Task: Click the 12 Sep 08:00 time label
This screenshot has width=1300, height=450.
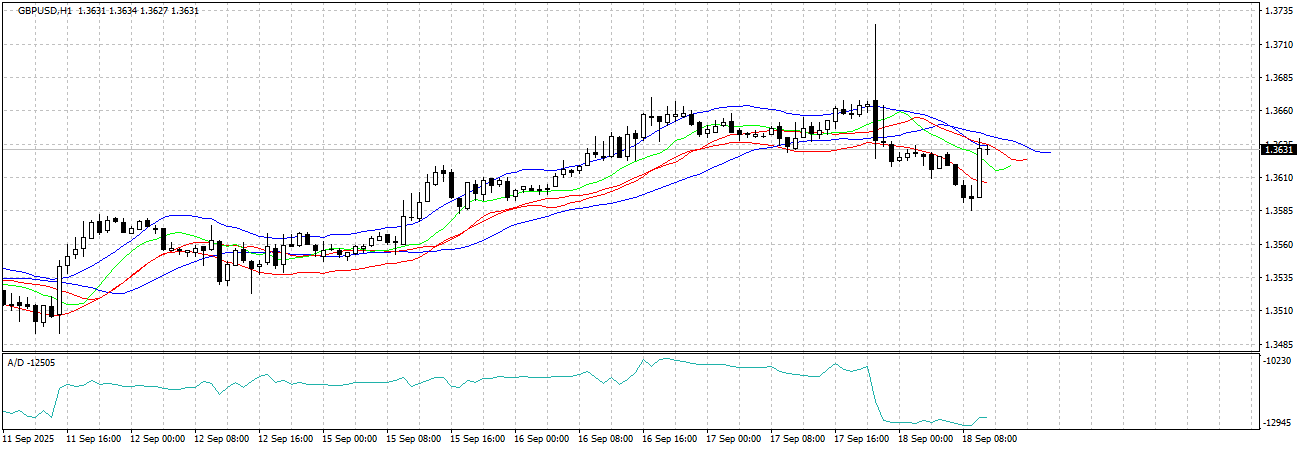Action: pyautogui.click(x=222, y=439)
